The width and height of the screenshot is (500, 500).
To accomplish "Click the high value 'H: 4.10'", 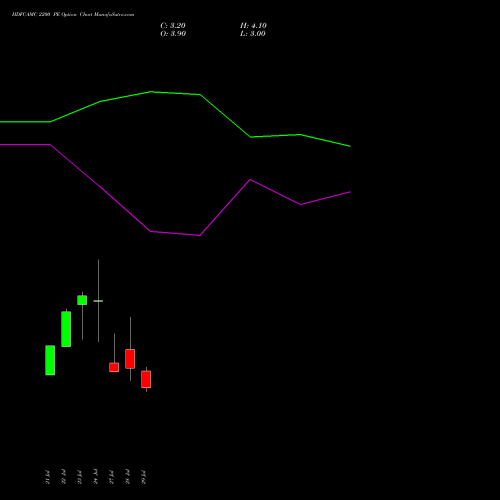I will coord(253,26).
